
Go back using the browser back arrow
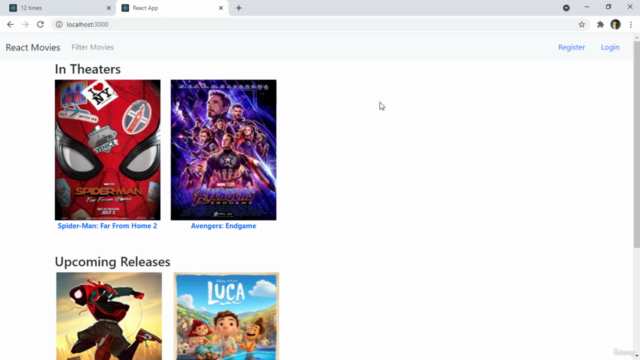pos(10,24)
